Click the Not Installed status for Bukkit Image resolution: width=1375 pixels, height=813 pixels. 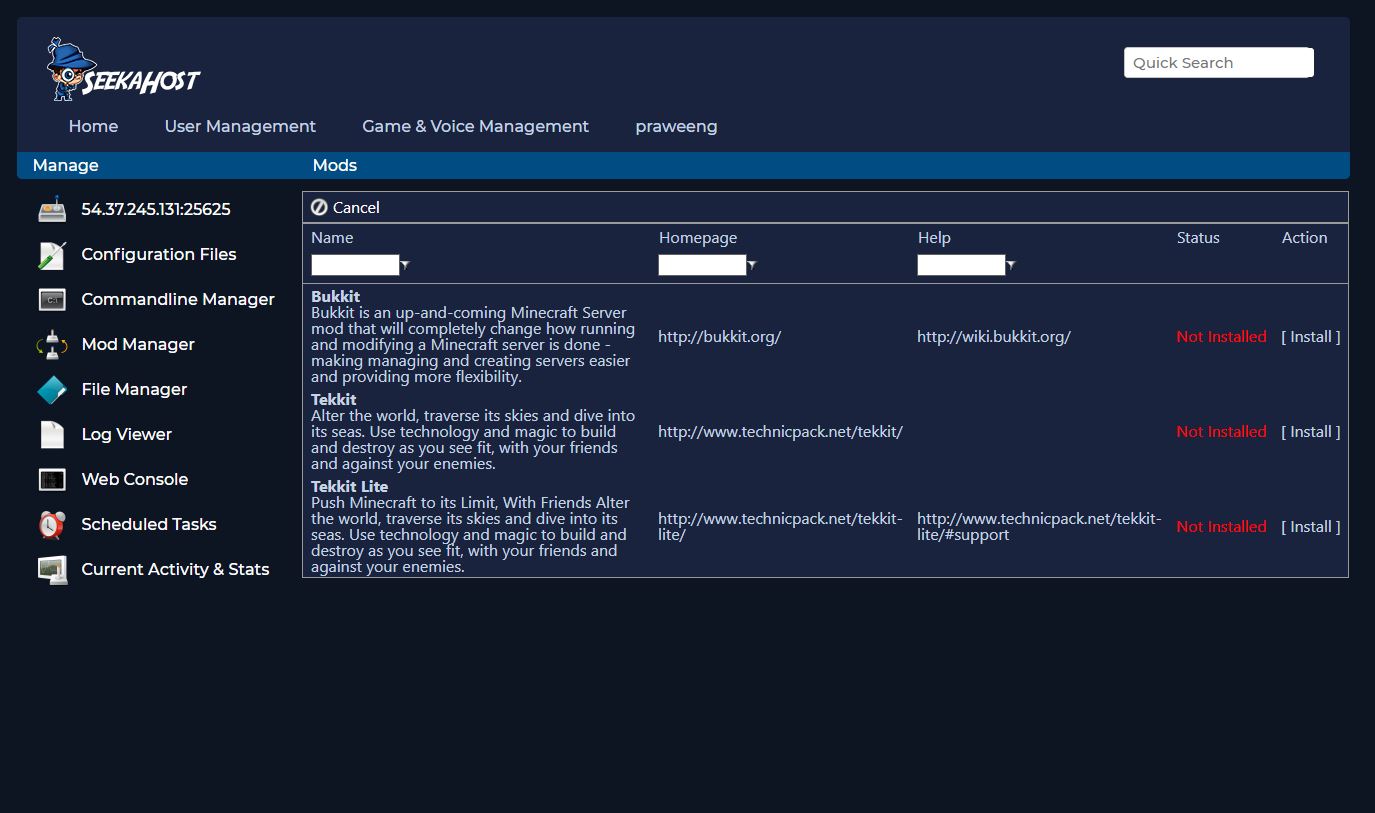1221,337
